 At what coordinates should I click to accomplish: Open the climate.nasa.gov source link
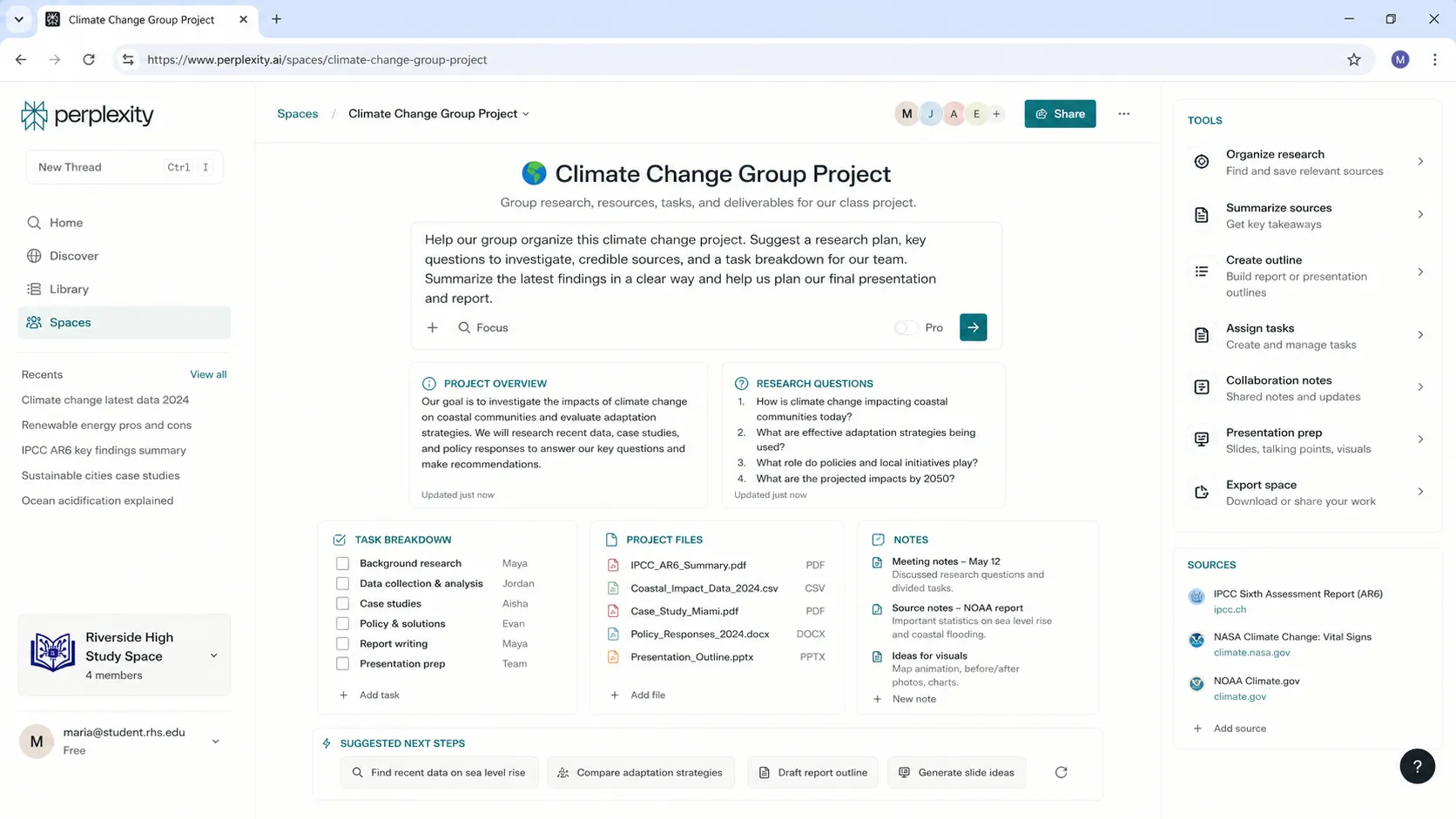(1251, 653)
